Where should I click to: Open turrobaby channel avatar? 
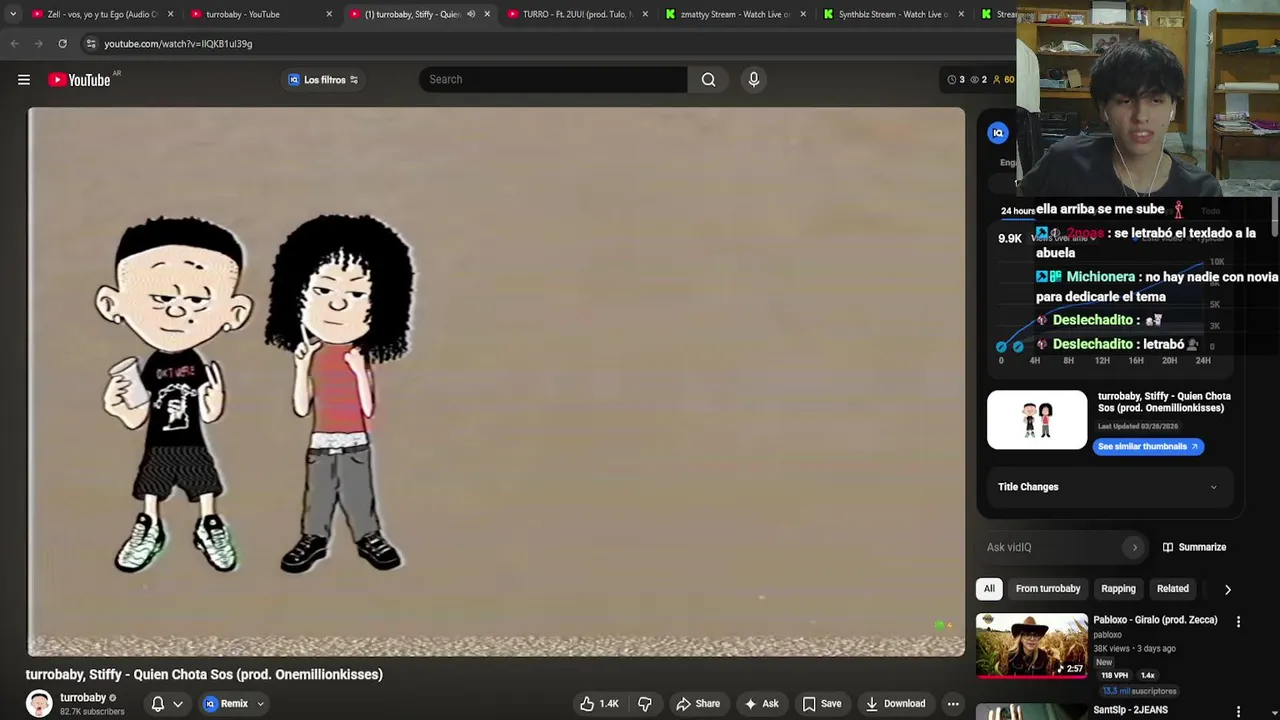click(39, 704)
